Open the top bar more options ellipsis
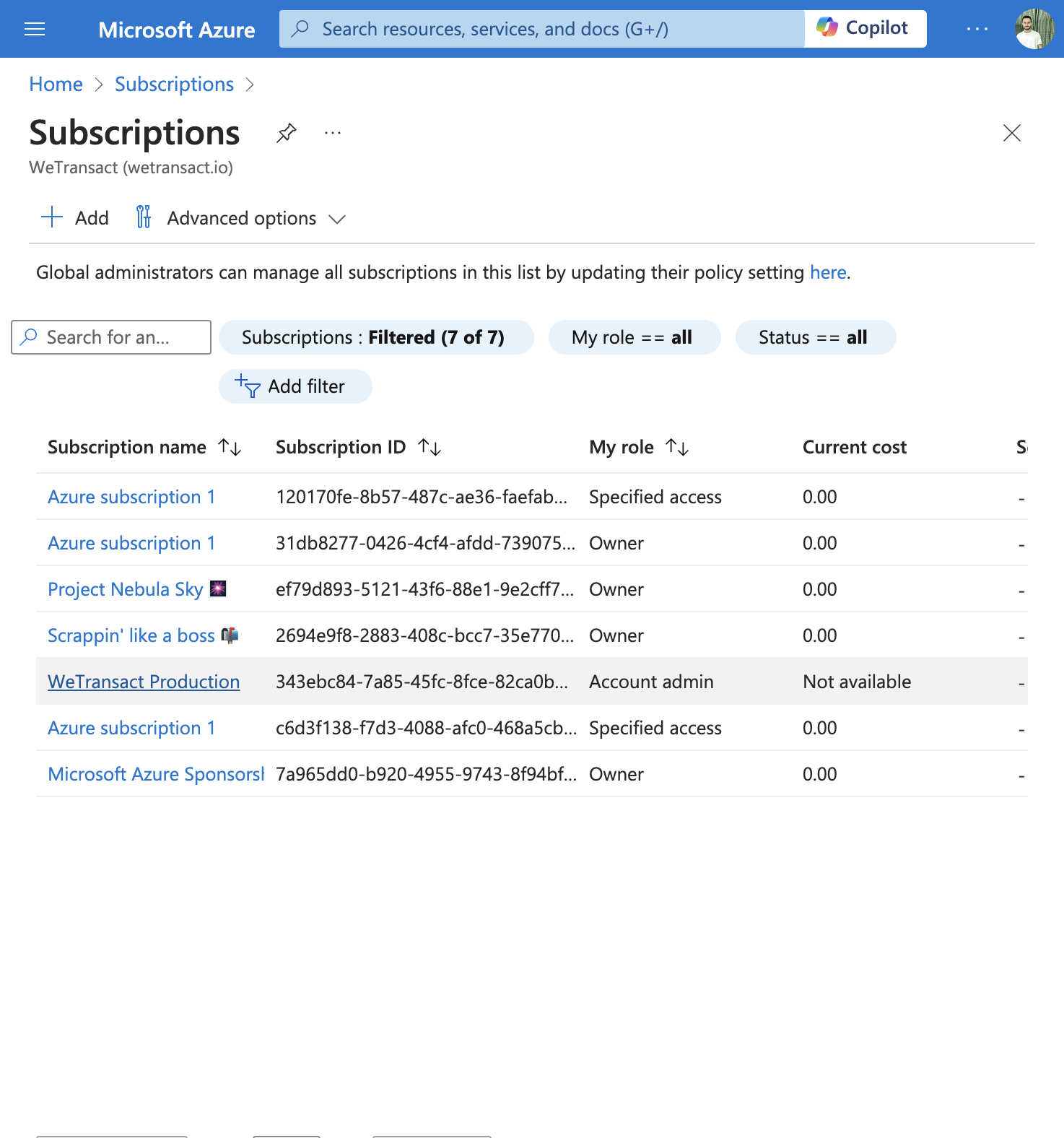Image resolution: width=1064 pixels, height=1138 pixels. (977, 29)
